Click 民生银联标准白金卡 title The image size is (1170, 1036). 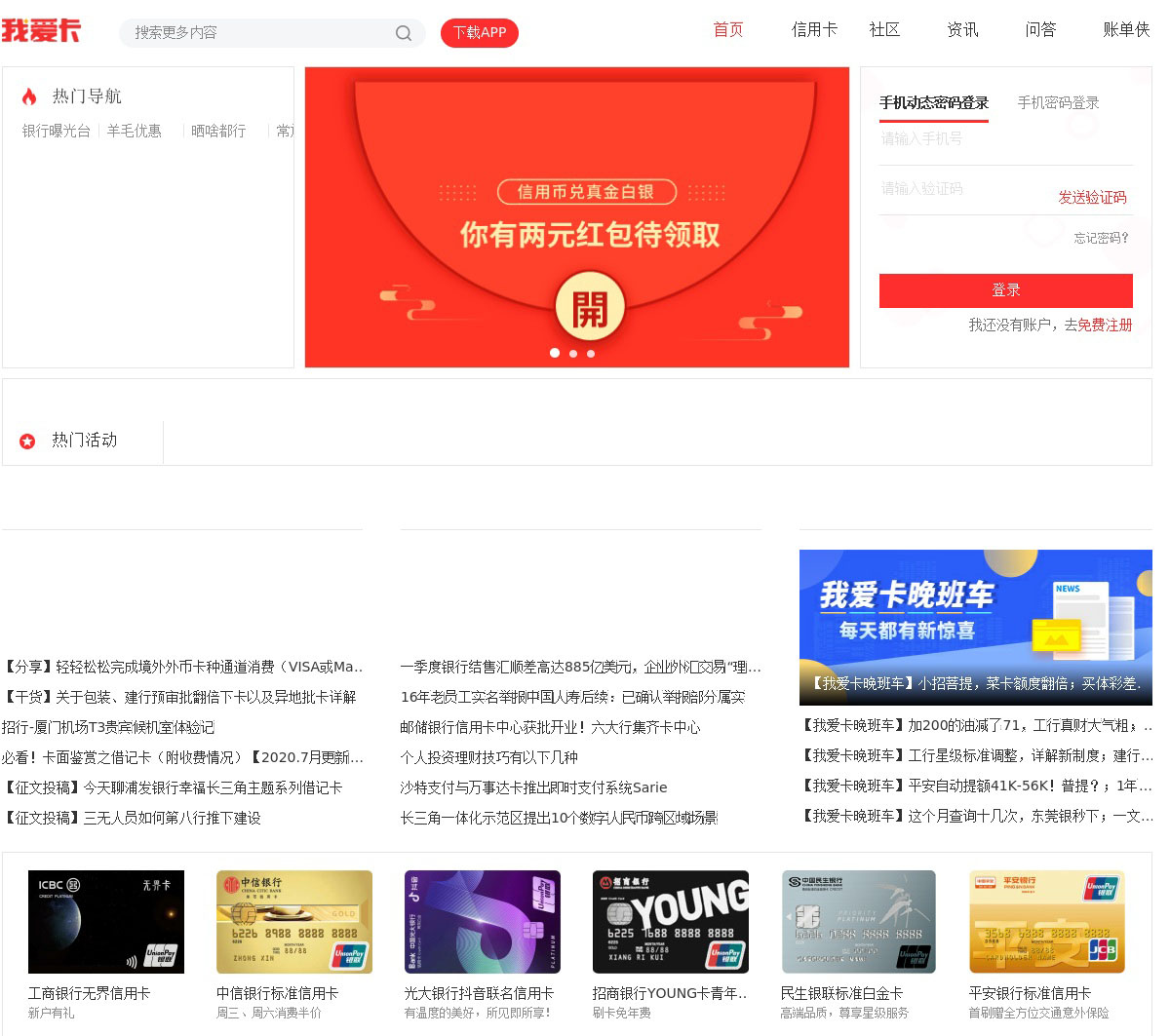click(x=841, y=994)
